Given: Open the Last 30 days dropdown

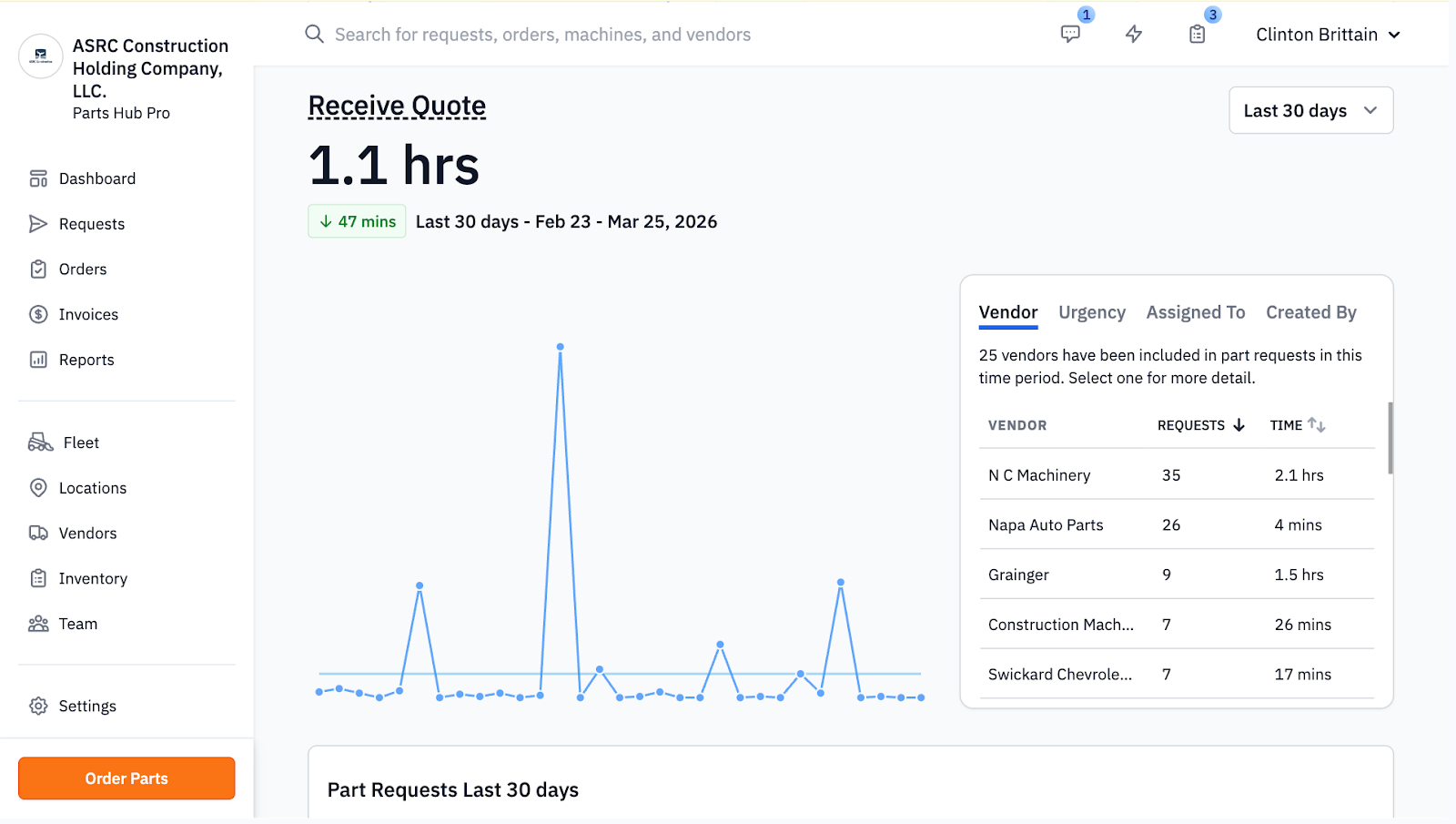Looking at the screenshot, I should point(1311,110).
